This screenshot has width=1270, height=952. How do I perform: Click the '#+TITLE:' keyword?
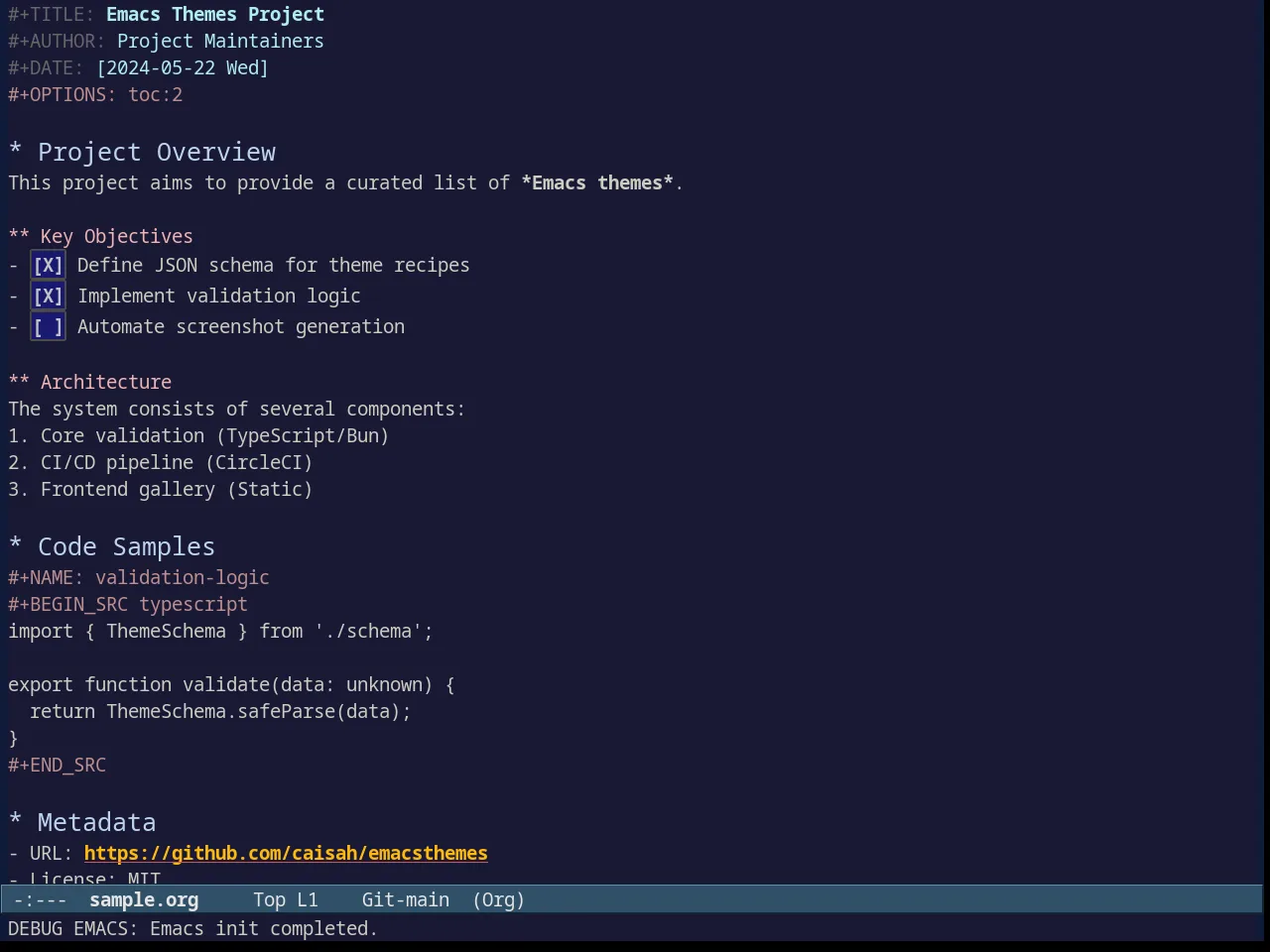click(52, 14)
